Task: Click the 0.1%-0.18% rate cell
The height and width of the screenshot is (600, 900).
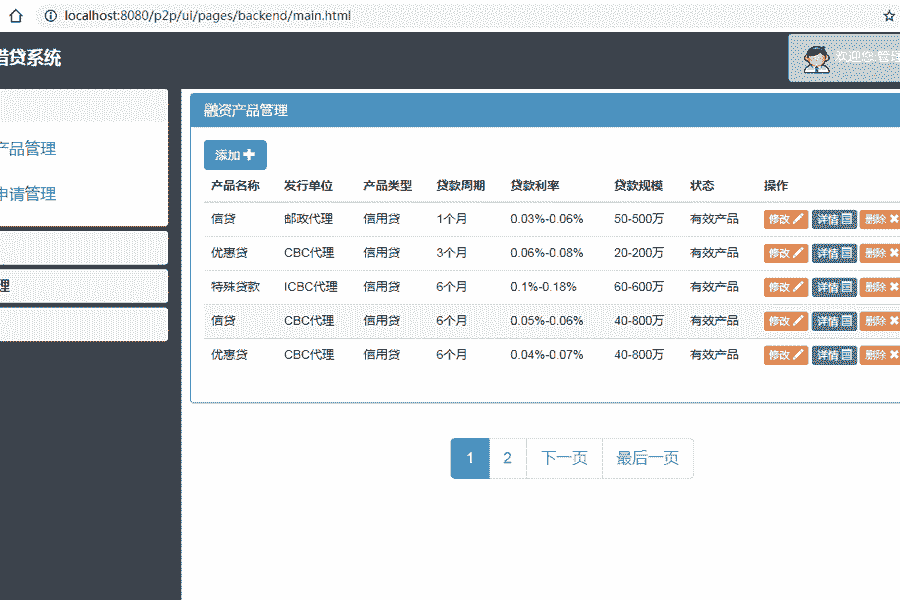Action: tap(543, 287)
